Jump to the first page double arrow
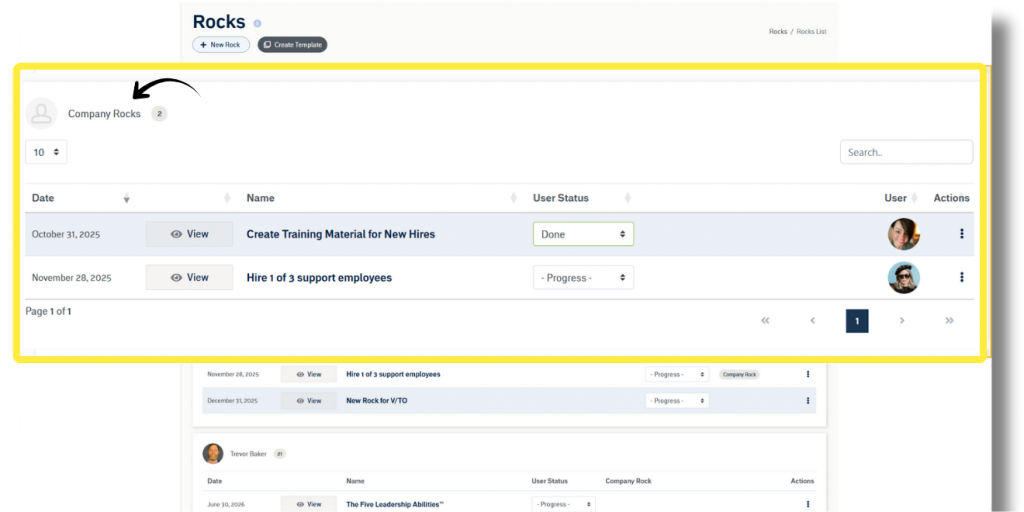This screenshot has width=1024, height=512. (765, 320)
